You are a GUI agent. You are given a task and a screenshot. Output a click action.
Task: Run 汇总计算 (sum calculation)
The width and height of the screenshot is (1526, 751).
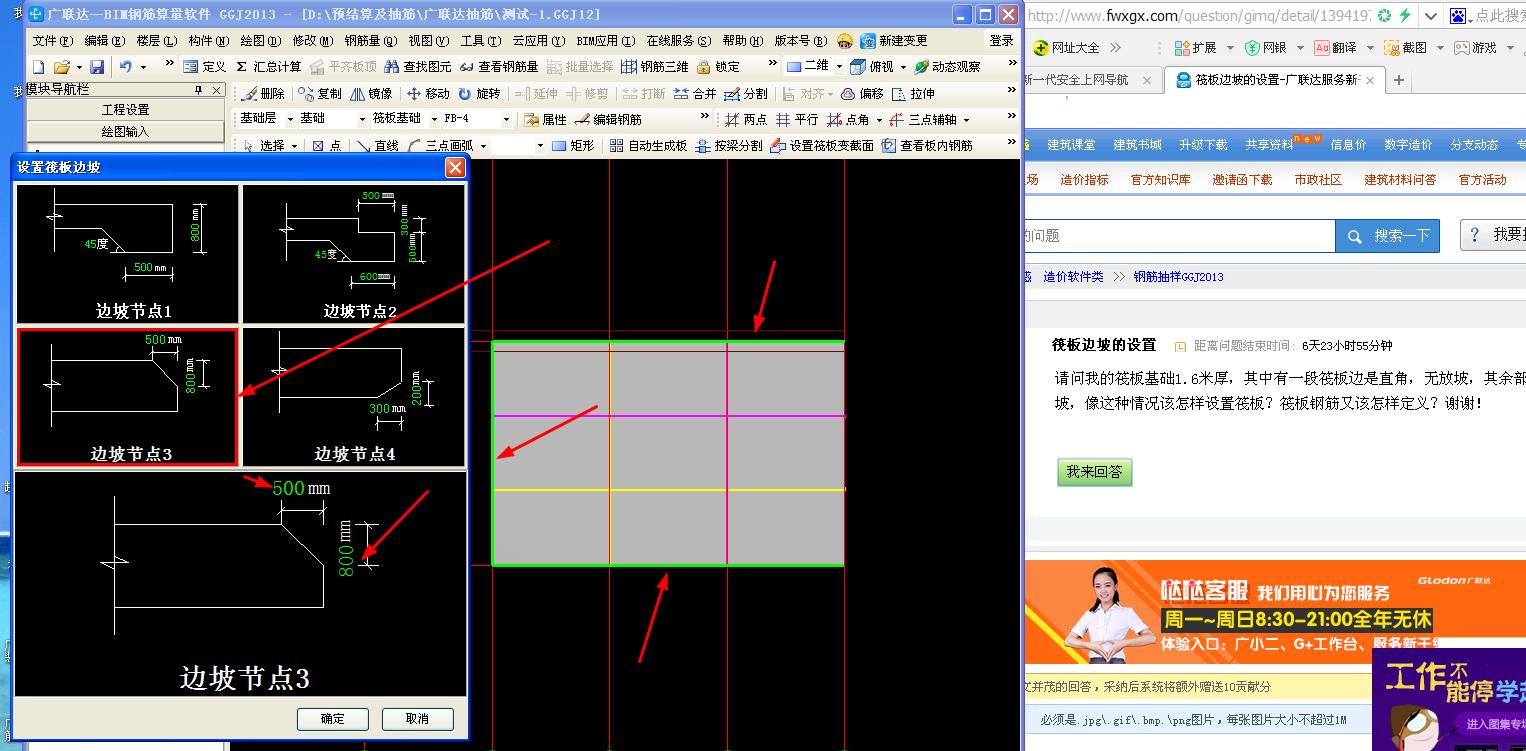point(268,67)
